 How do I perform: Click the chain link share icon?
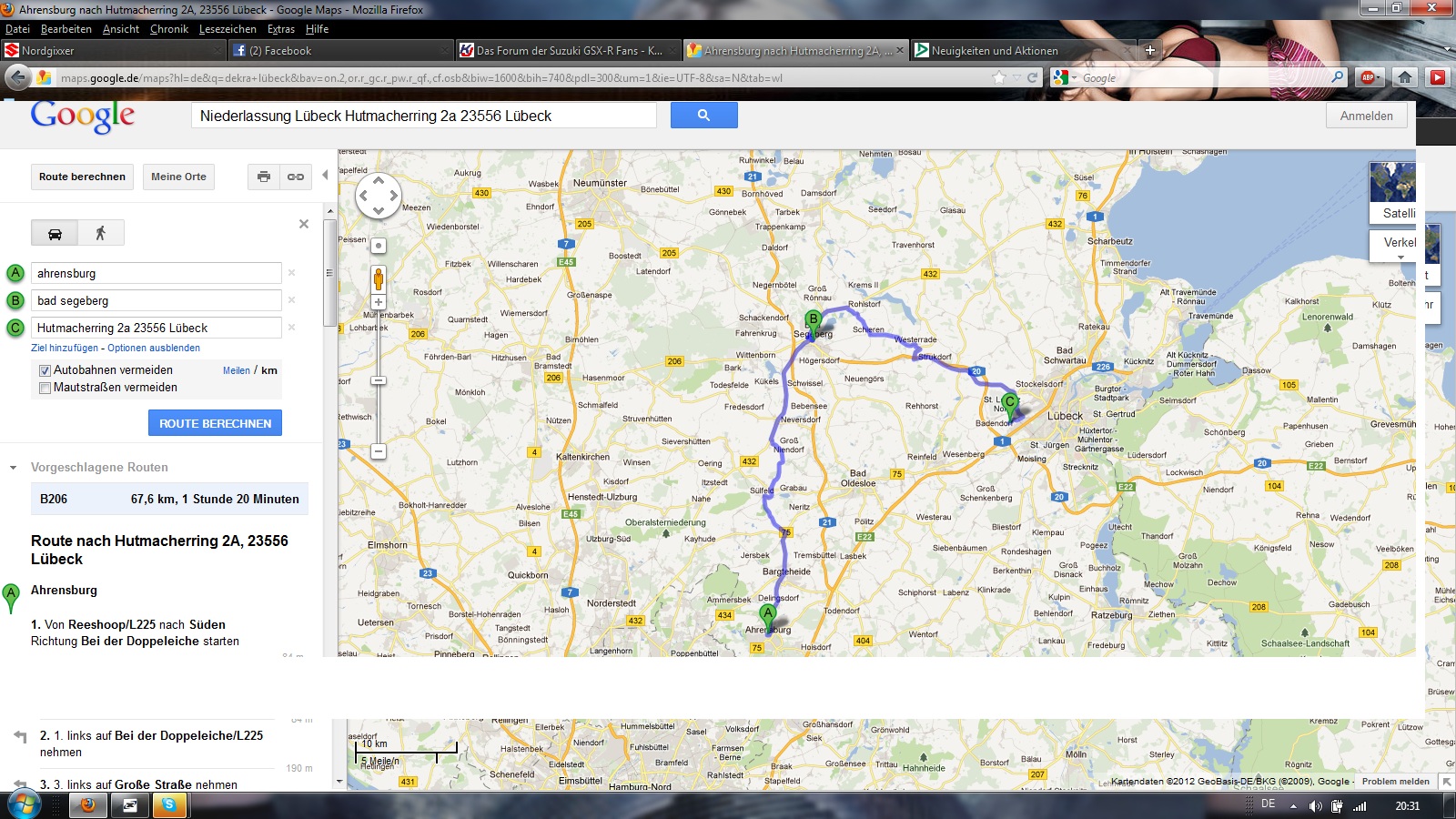(x=296, y=177)
